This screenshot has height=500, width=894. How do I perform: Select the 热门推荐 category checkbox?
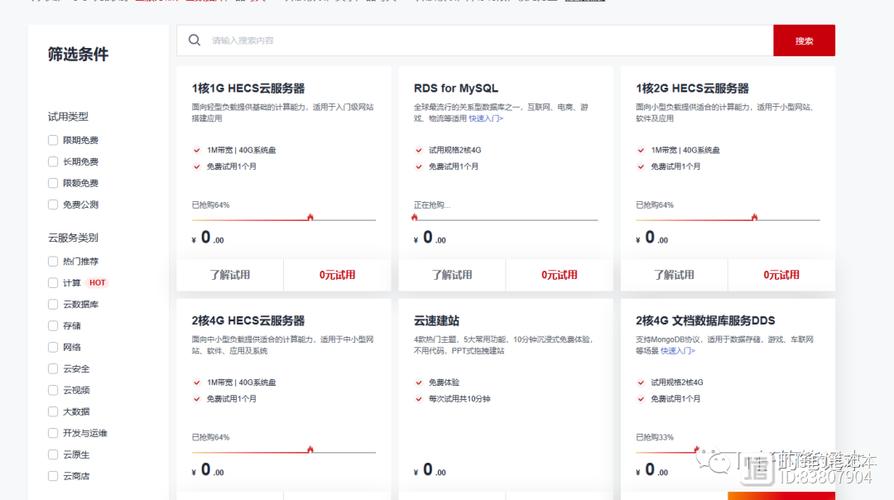tap(53, 262)
